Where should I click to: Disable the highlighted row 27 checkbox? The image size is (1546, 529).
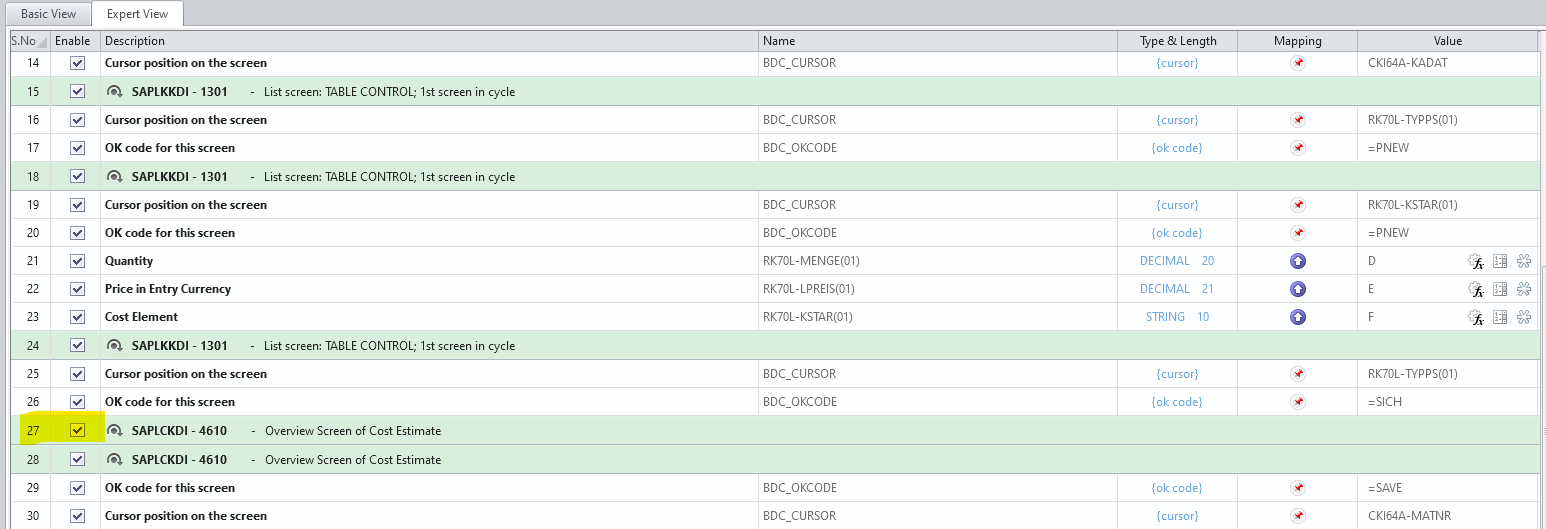[x=77, y=431]
